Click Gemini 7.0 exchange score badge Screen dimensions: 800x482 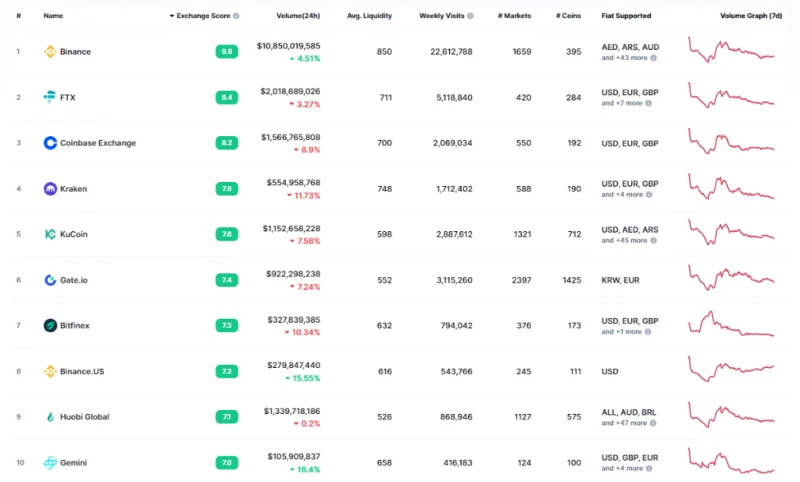click(x=227, y=463)
